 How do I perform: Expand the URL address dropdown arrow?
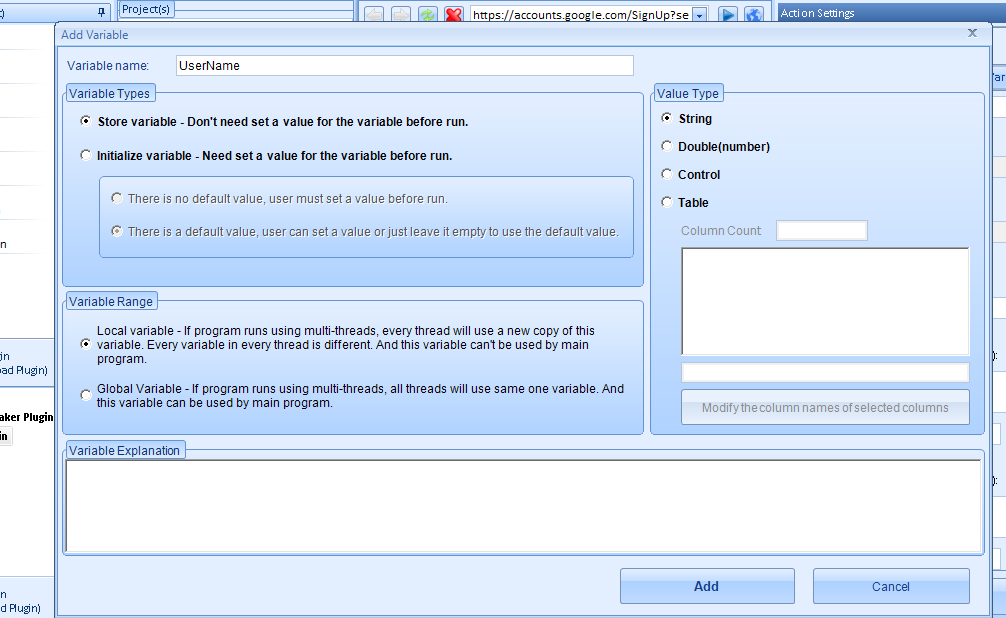click(x=699, y=15)
